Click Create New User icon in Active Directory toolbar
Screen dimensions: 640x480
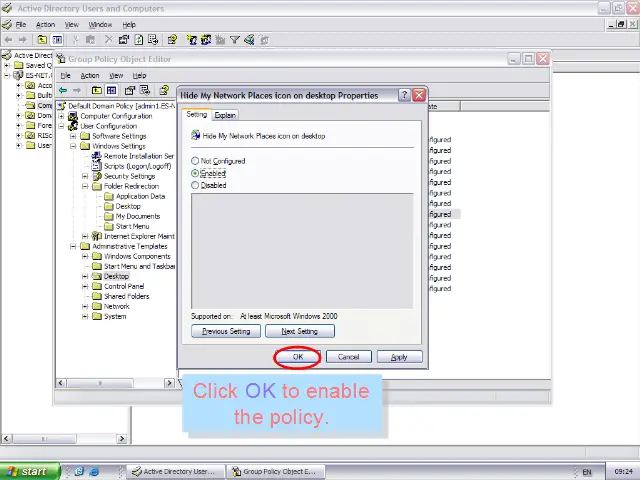coord(191,40)
